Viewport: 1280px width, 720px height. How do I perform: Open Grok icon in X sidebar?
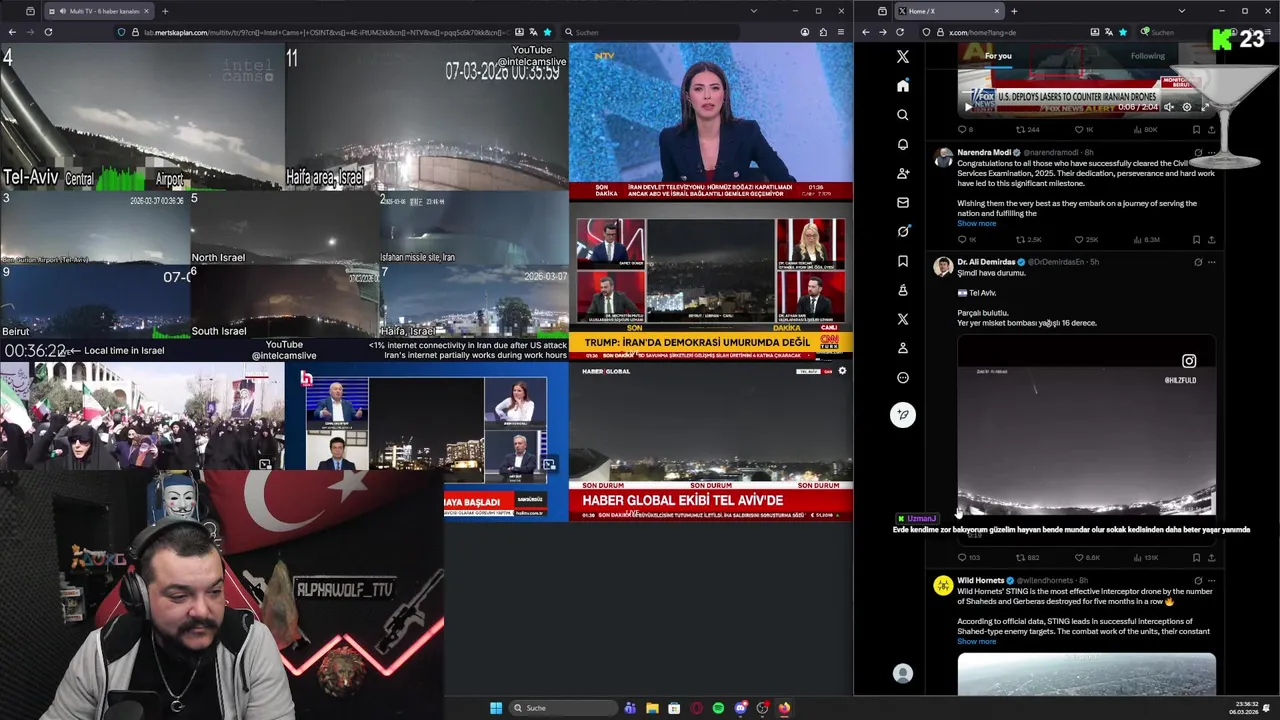pos(903,231)
